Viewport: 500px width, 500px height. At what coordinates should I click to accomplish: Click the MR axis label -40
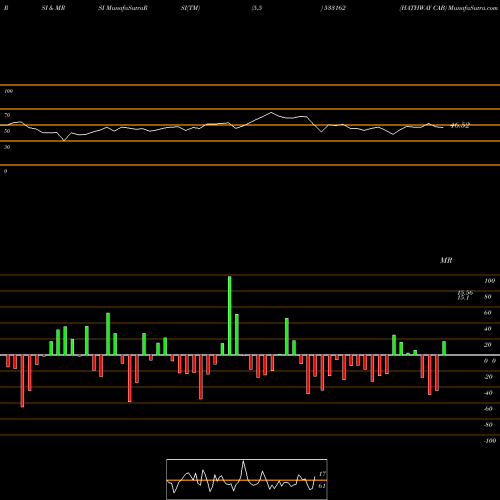click(488, 393)
